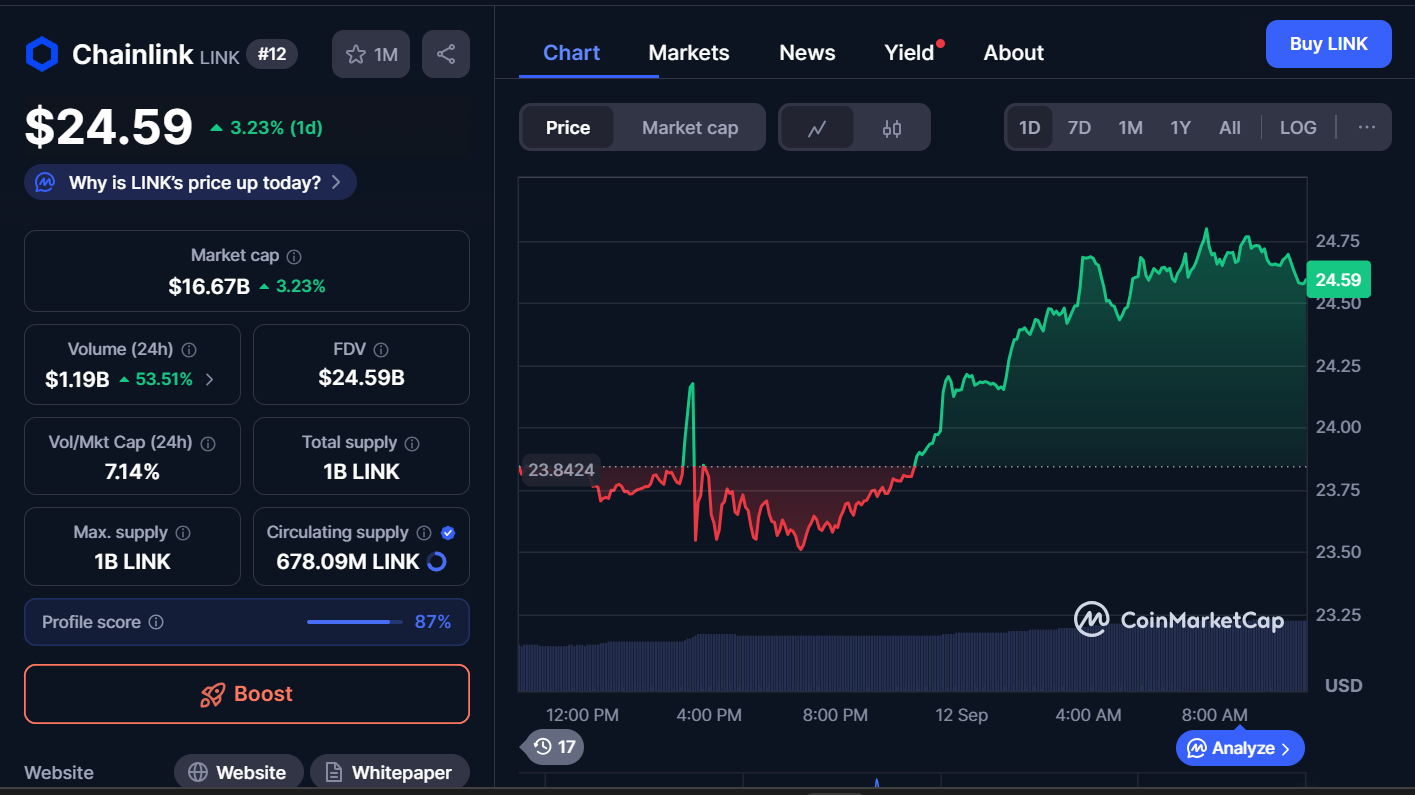Click the $24.59B FDV value
Viewport: 1415px width, 795px height.
(x=361, y=378)
